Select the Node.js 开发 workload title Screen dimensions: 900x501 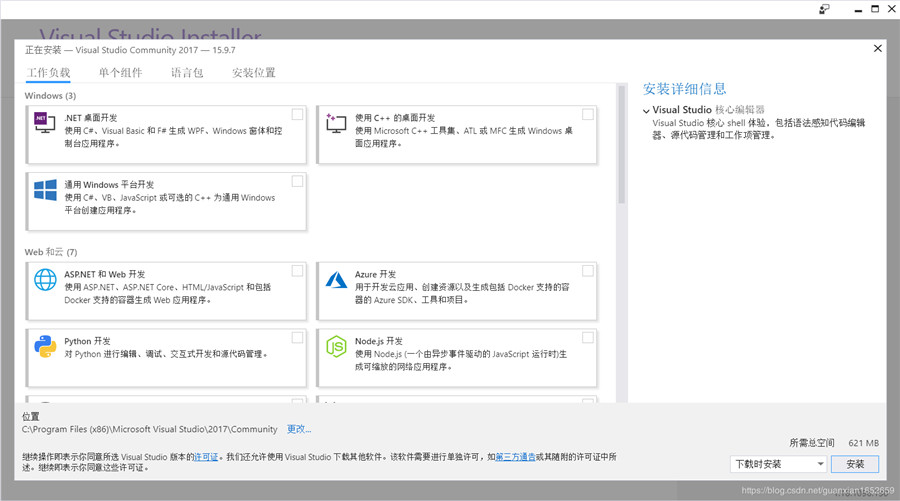pos(379,341)
